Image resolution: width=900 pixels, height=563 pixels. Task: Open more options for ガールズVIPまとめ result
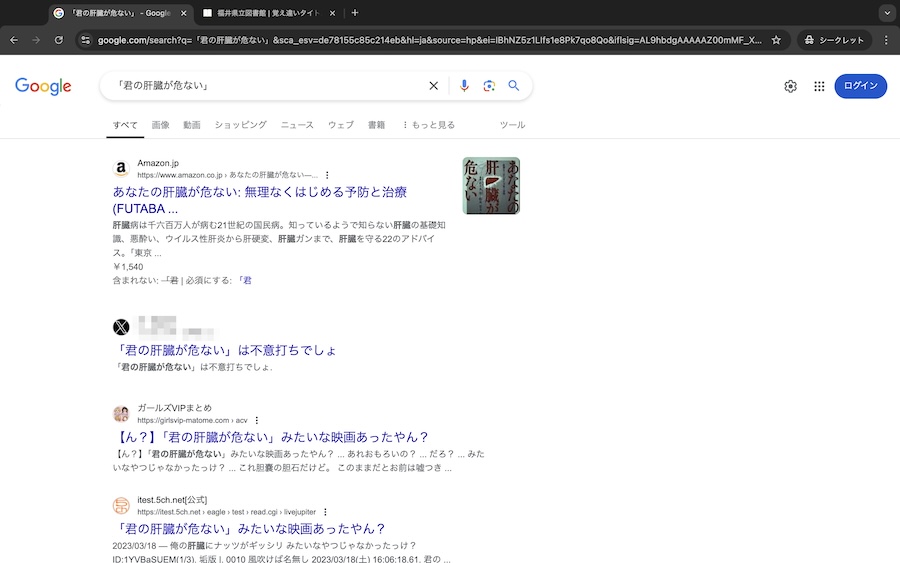point(257,420)
